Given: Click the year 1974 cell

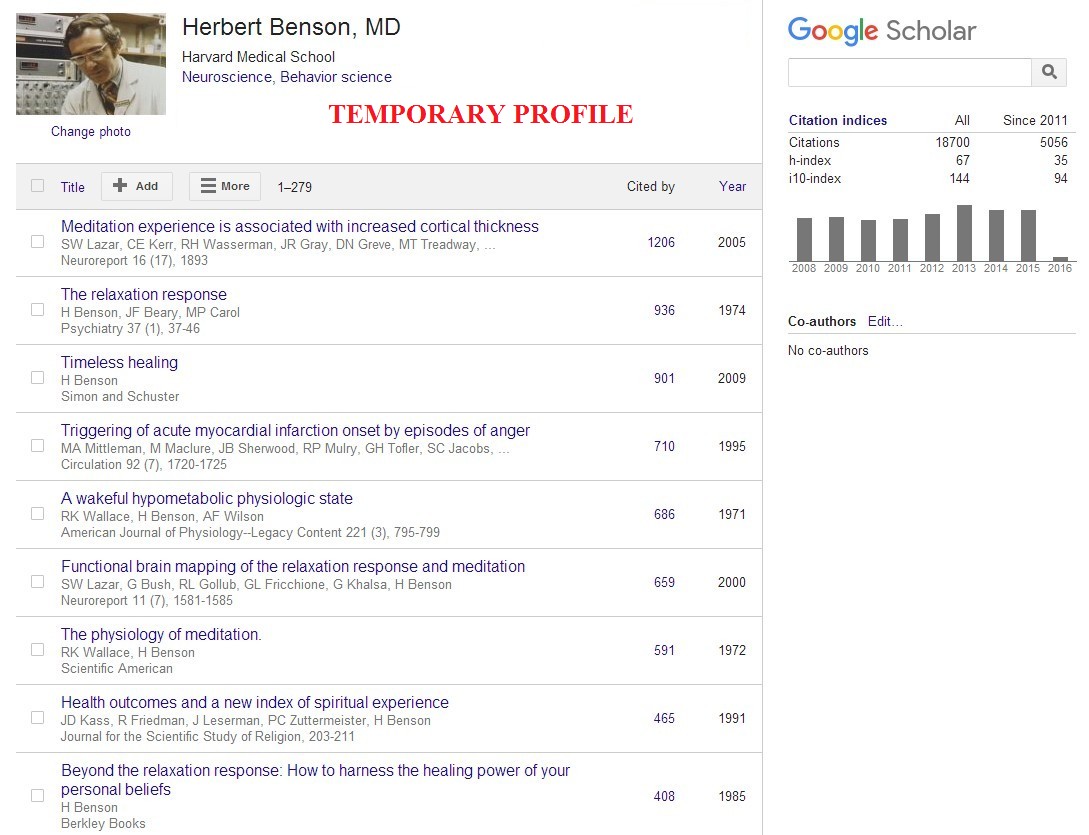Looking at the screenshot, I should click(x=732, y=311).
